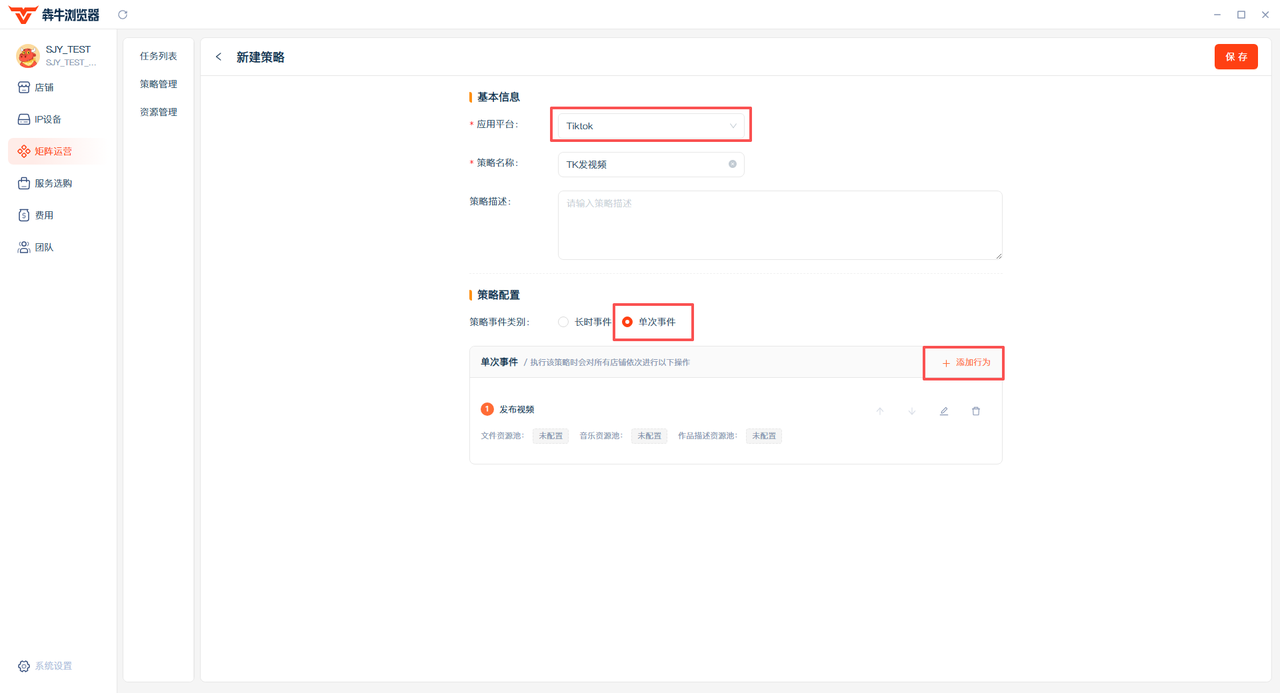Expand the SJY_TEST account profile
Viewport: 1280px width, 693px height.
point(58,56)
